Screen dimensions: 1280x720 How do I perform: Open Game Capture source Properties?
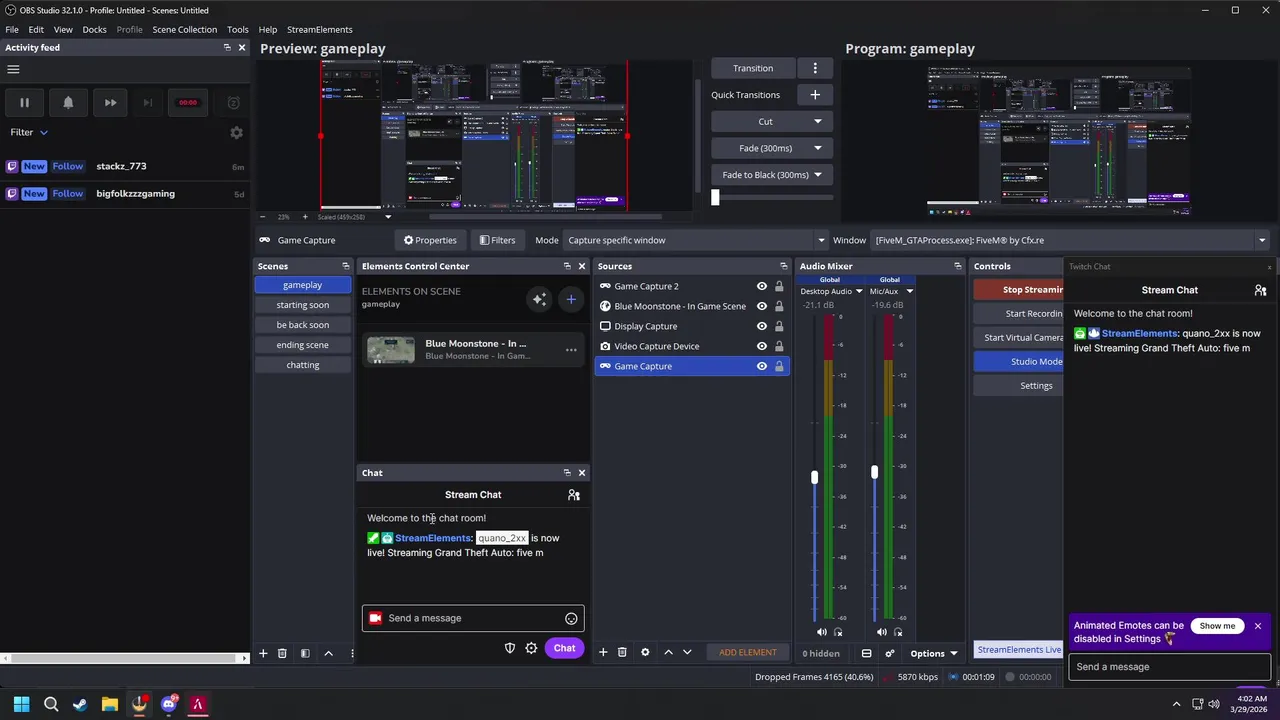tap(430, 240)
